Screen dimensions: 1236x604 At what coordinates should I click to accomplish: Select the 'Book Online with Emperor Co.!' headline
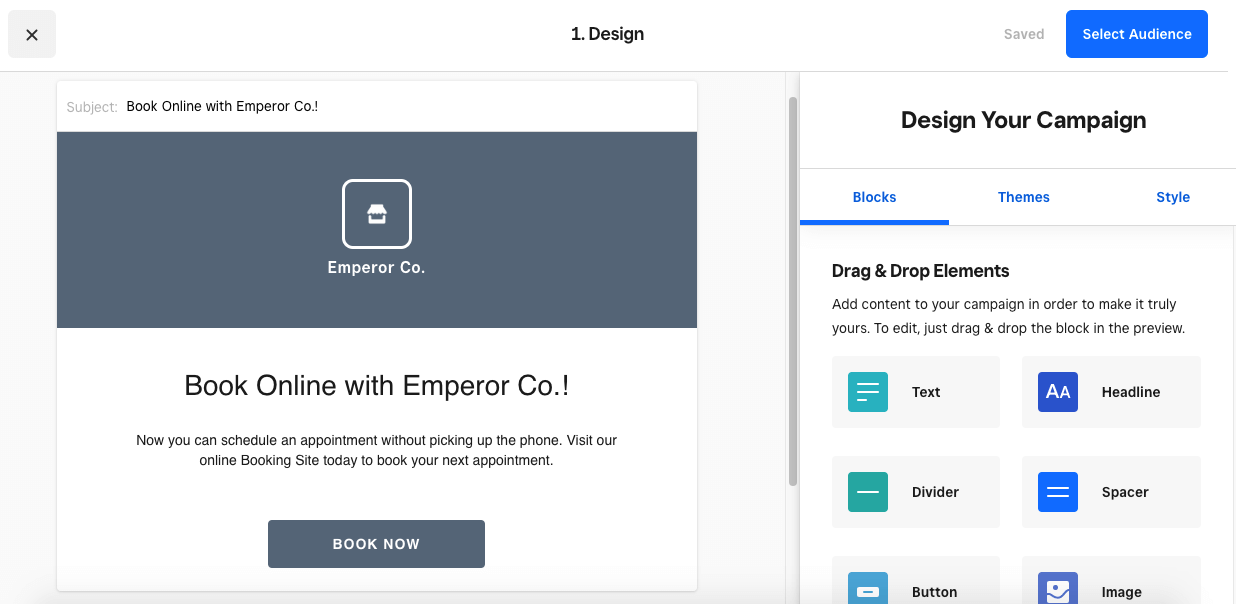[377, 386]
